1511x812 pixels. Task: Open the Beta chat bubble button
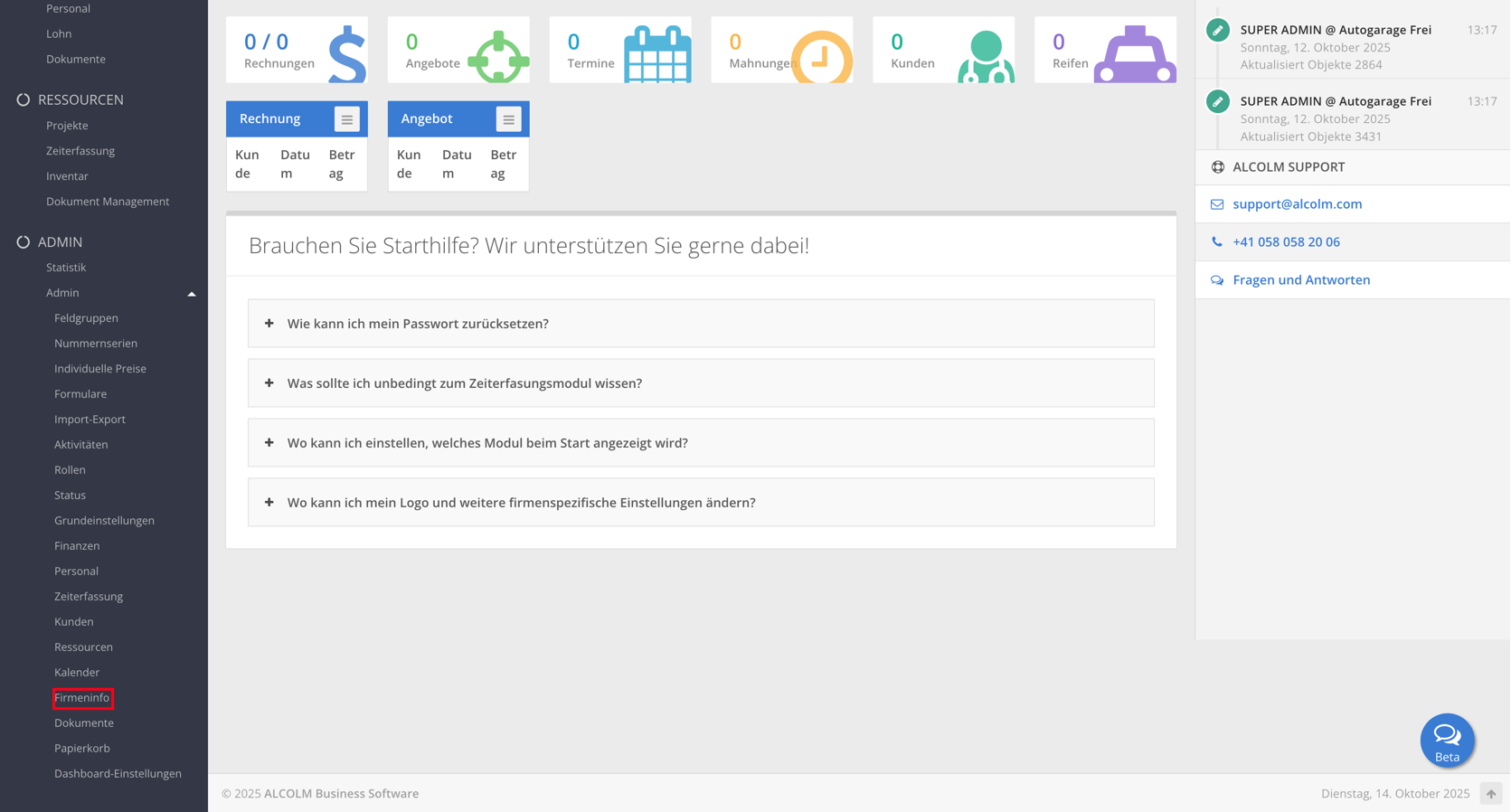[x=1447, y=740]
